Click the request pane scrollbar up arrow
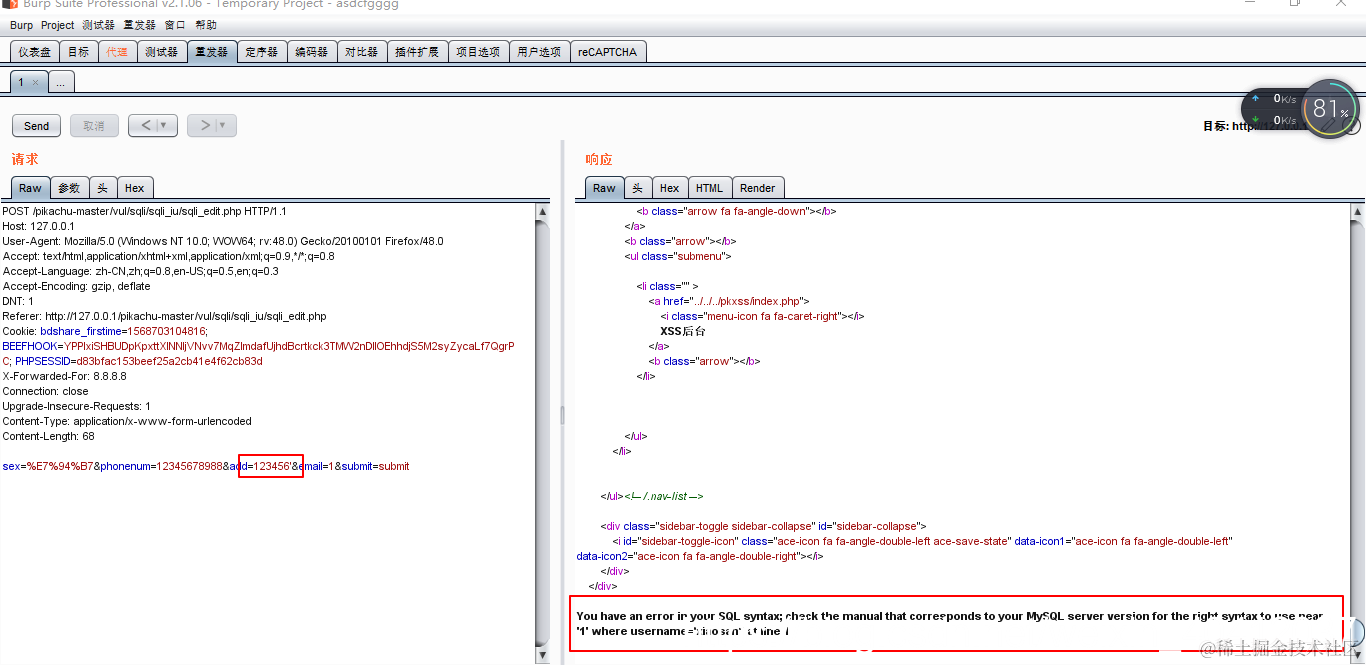 (x=542, y=211)
